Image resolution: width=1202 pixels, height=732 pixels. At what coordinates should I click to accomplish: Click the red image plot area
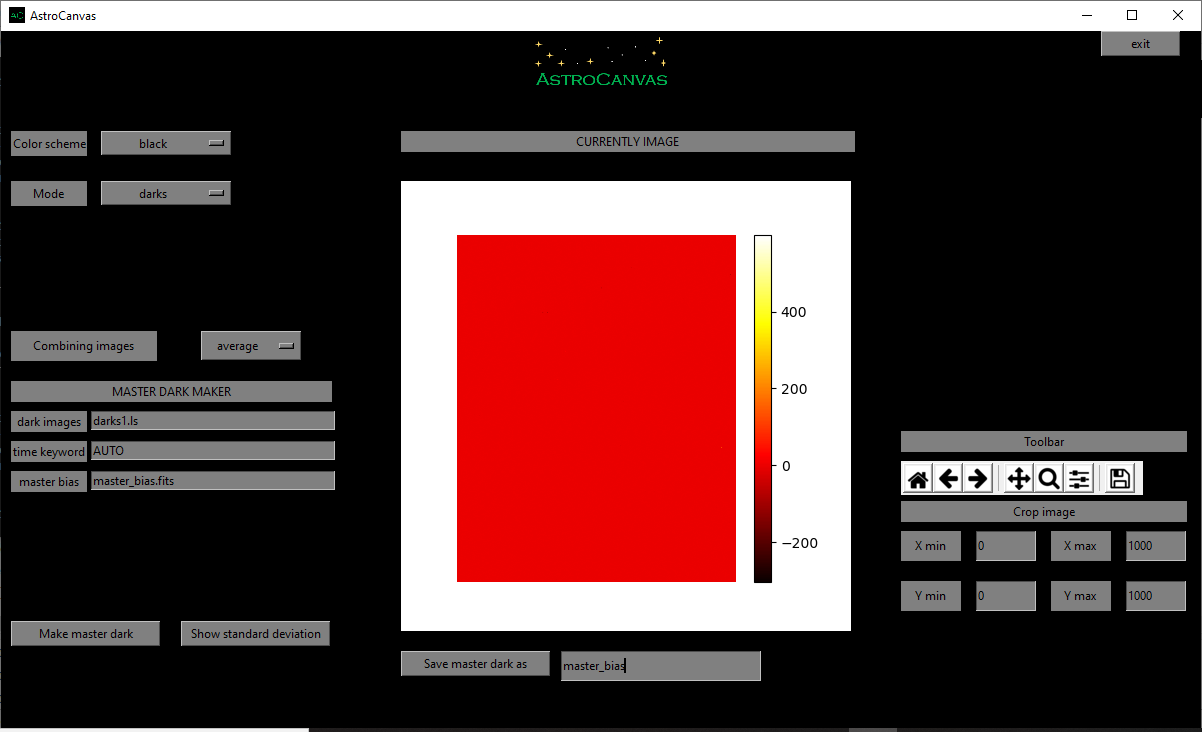point(597,408)
